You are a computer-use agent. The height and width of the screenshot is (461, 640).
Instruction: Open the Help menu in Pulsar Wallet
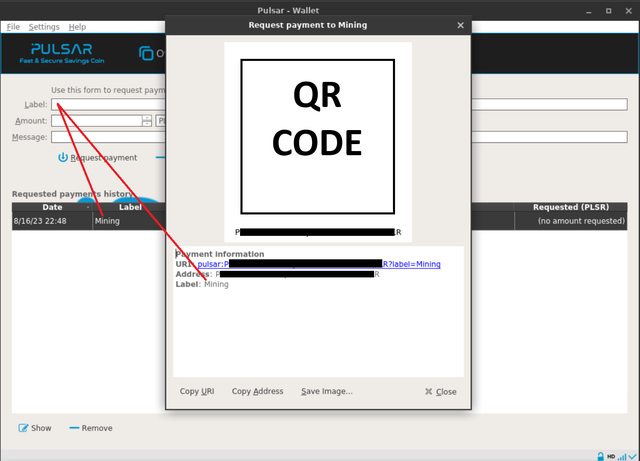point(77,27)
